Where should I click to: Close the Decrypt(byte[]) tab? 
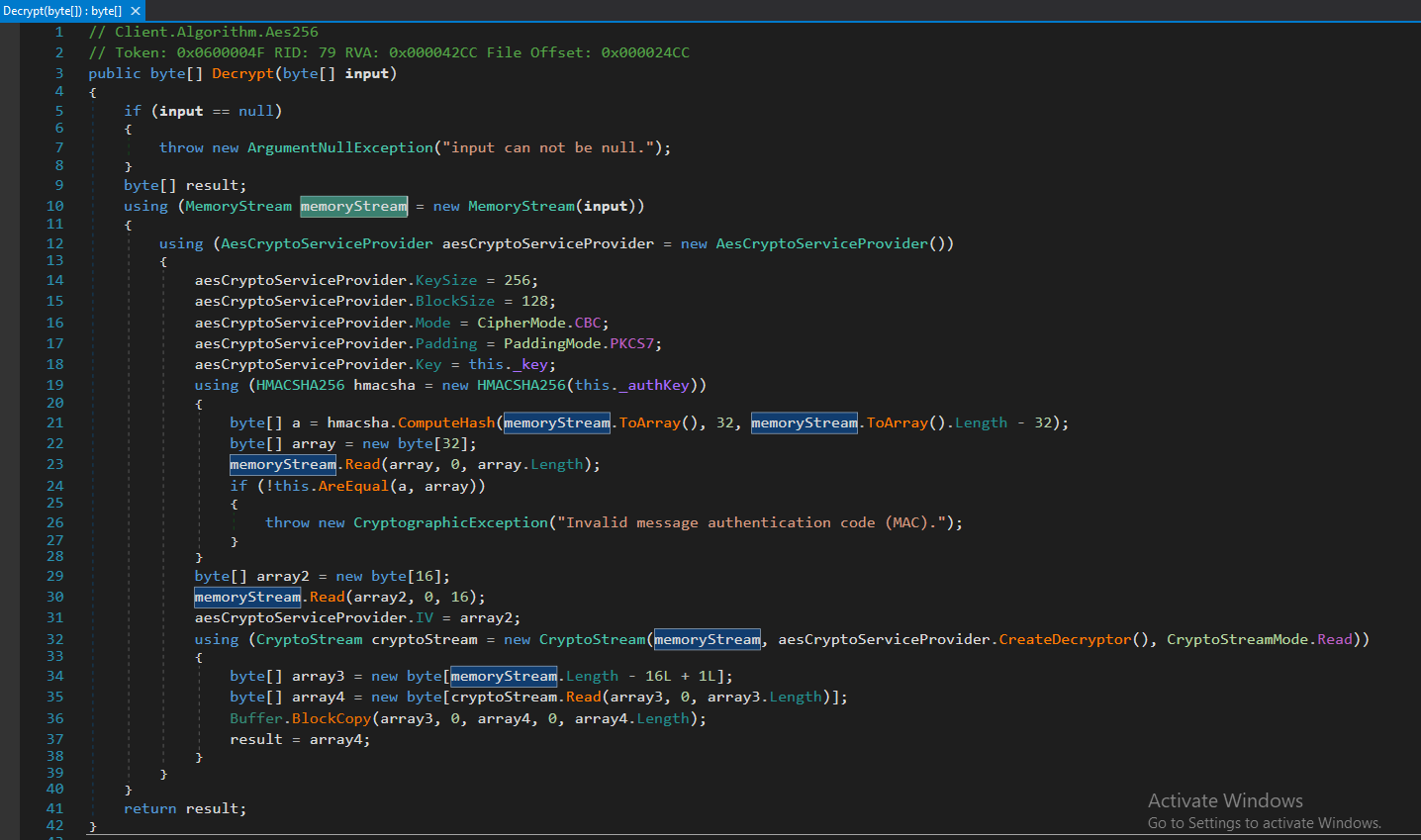click(x=136, y=12)
